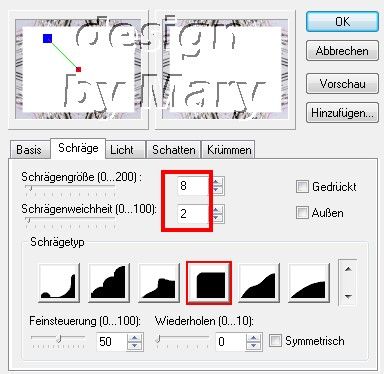Click the red light target handle in preview

pyautogui.click(x=79, y=69)
